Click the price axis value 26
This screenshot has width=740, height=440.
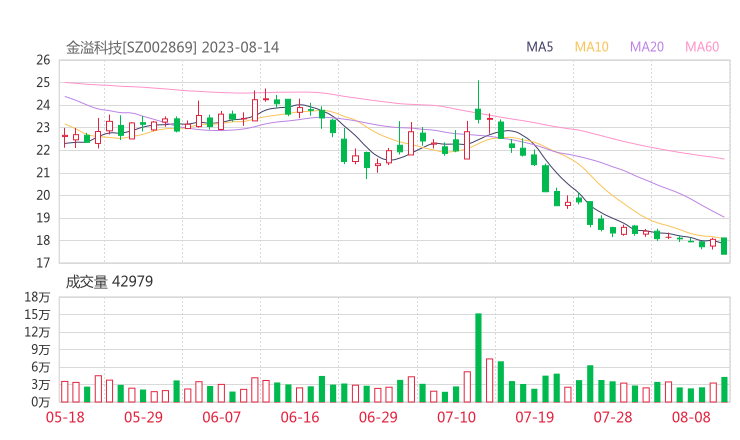click(x=43, y=60)
